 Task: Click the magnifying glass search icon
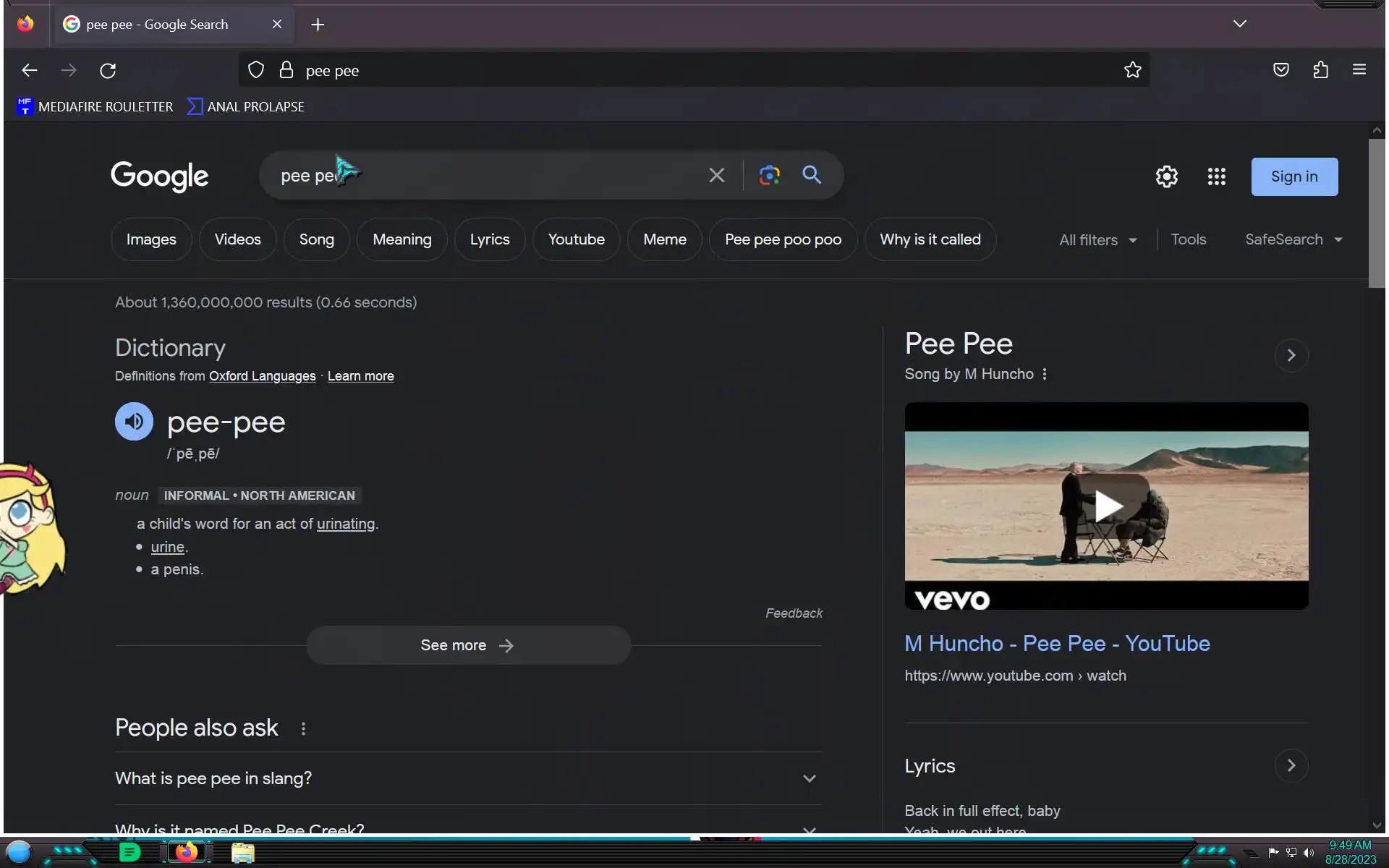coord(812,175)
